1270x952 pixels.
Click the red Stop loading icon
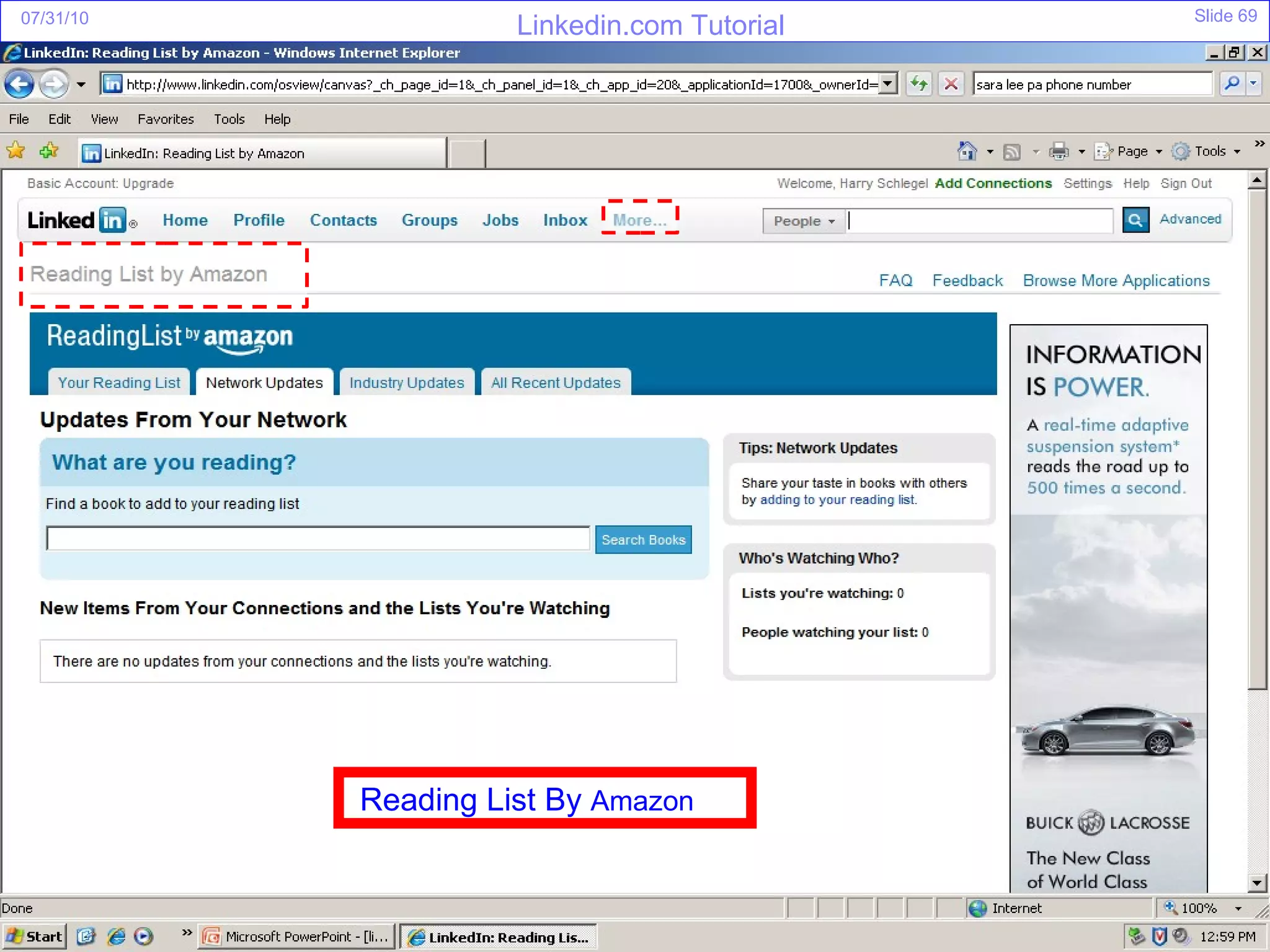coord(950,84)
